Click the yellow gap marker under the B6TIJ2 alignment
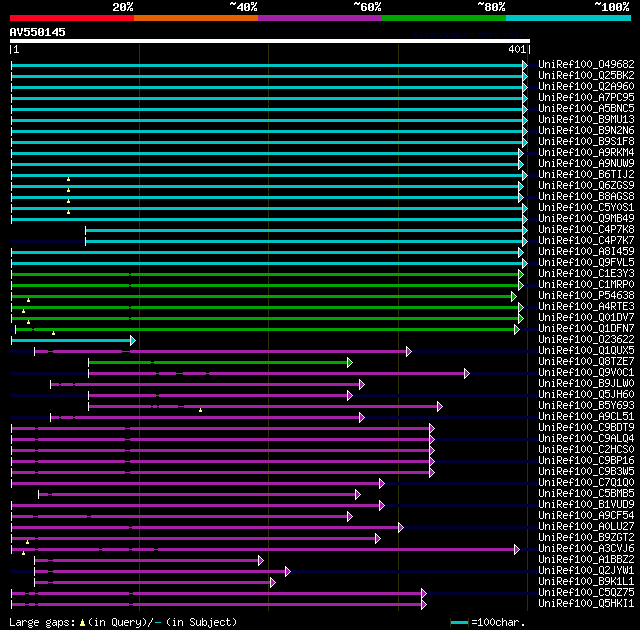Viewport: 640px width, 630px height. pos(69,179)
